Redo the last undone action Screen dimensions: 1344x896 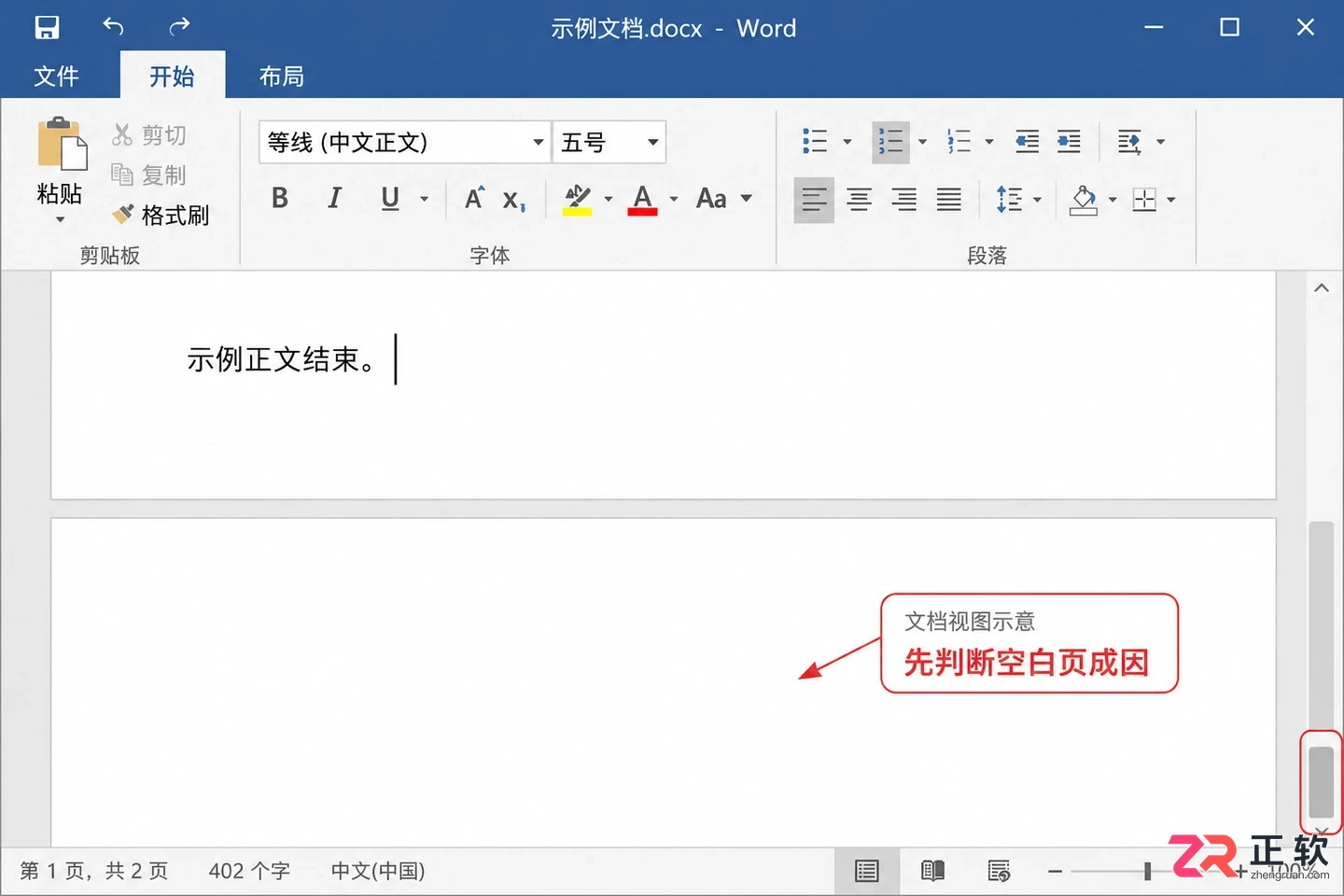179,27
